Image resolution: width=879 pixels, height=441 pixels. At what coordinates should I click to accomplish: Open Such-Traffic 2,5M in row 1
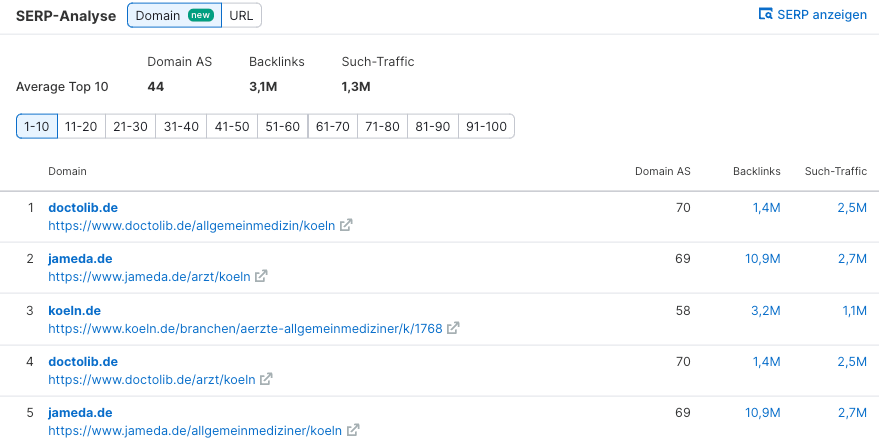point(852,207)
